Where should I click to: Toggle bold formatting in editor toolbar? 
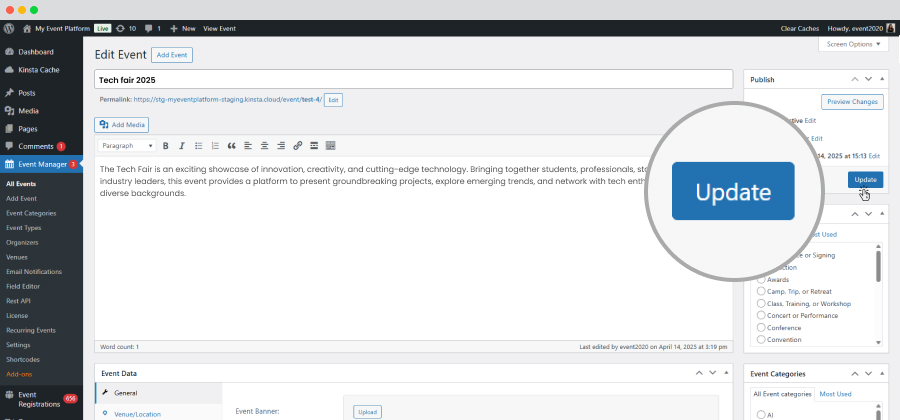[x=165, y=146]
